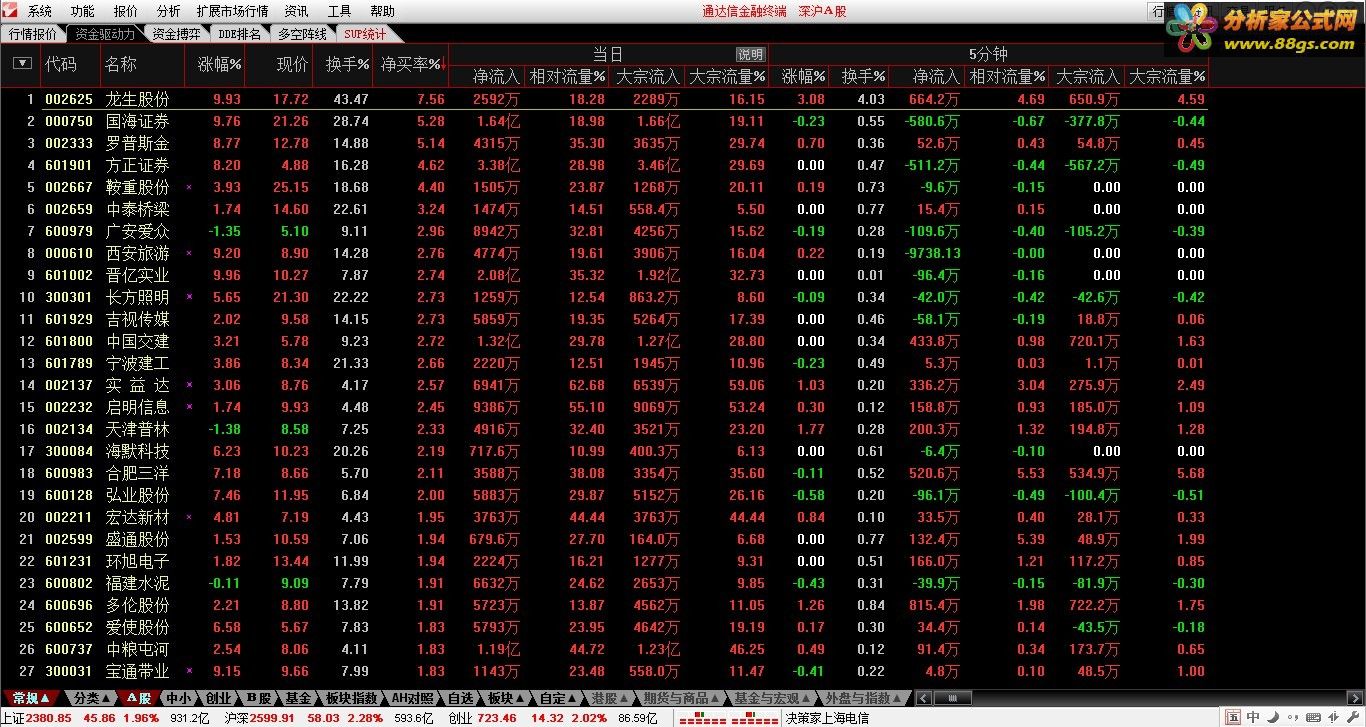Click the × marker next to 长方照明

click(188, 298)
